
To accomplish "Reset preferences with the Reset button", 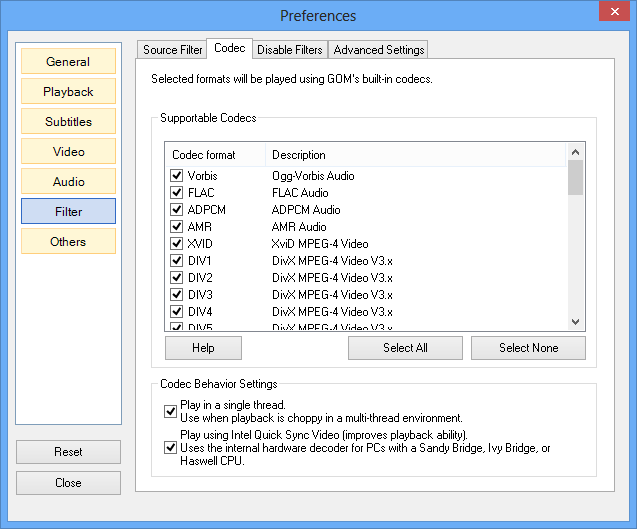I will (x=68, y=452).
